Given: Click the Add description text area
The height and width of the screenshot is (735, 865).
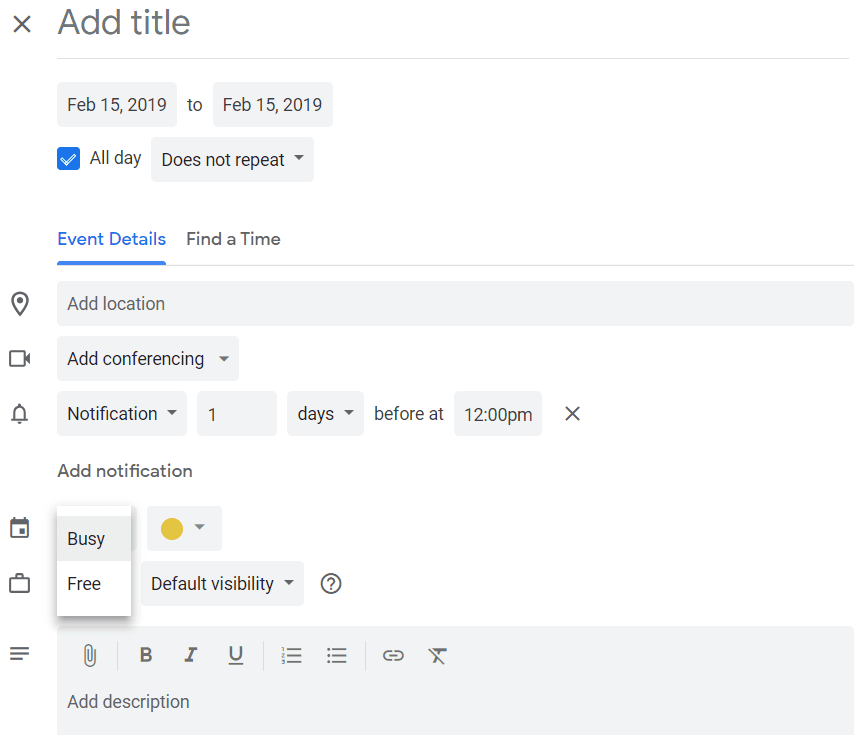Looking at the screenshot, I should 455,702.
